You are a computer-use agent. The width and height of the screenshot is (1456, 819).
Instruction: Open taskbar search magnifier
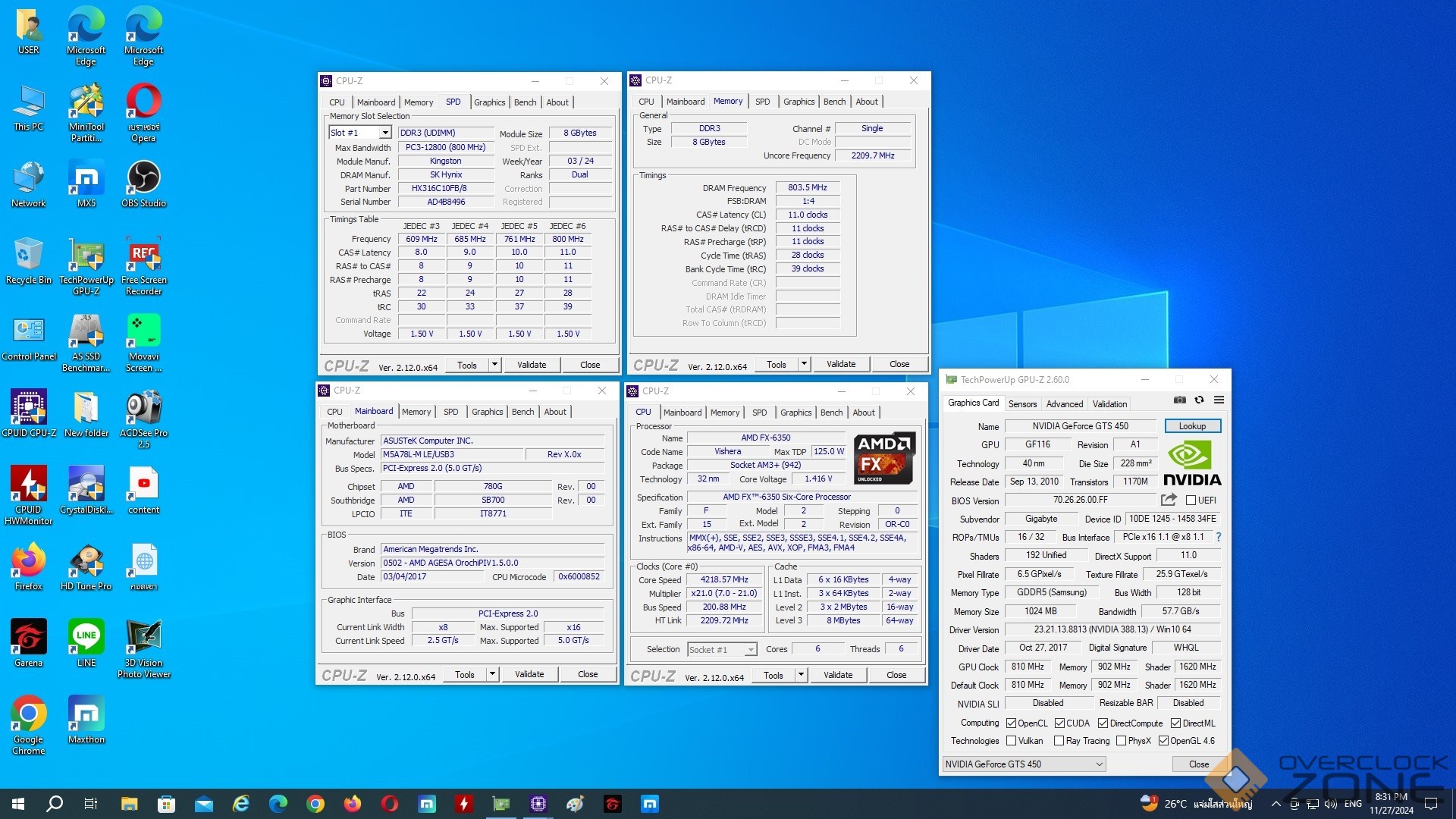(55, 804)
